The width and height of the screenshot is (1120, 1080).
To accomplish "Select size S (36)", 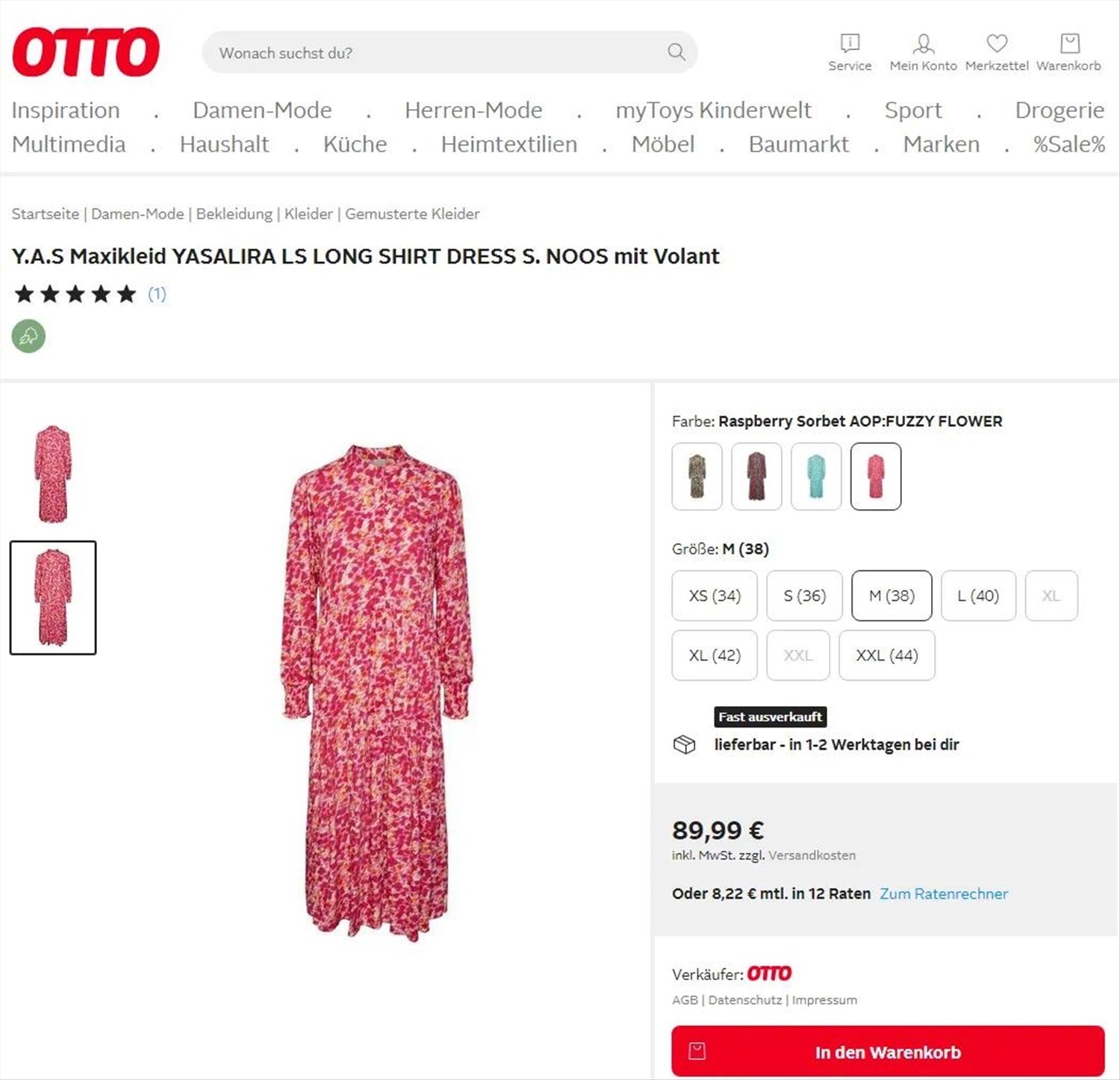I will click(x=804, y=596).
